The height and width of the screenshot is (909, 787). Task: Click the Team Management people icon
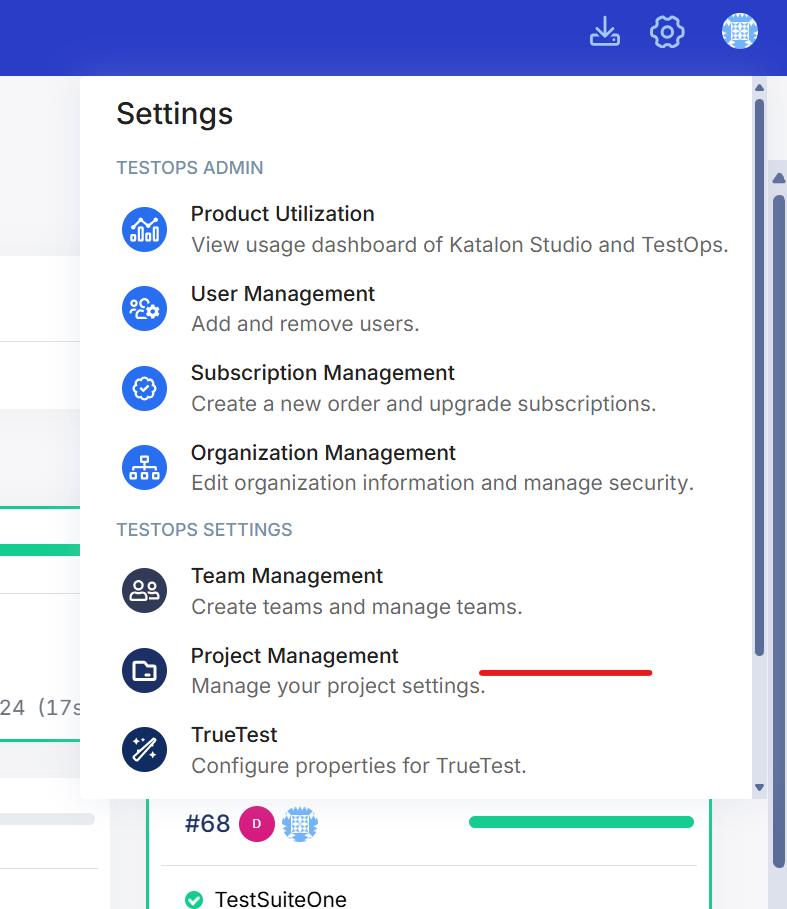click(x=144, y=590)
